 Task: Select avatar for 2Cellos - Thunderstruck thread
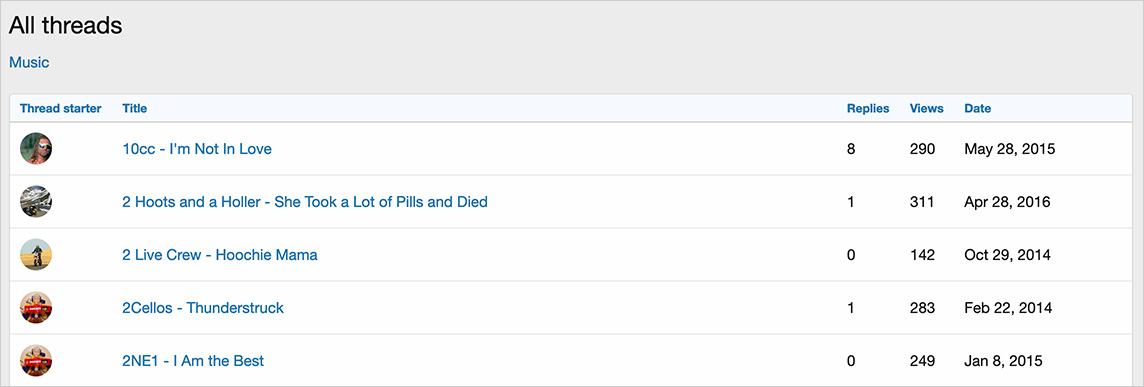[36, 307]
